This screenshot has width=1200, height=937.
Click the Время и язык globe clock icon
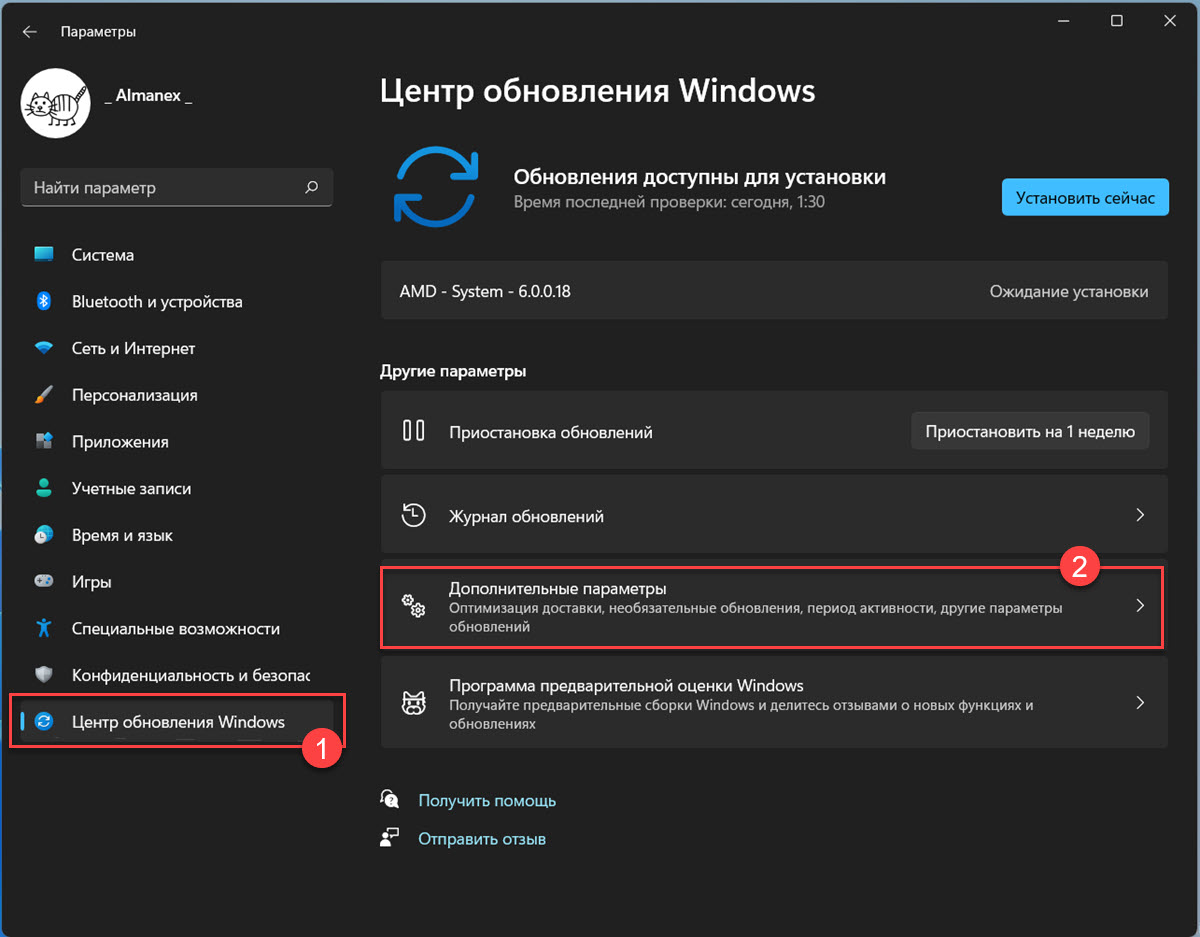pos(44,535)
